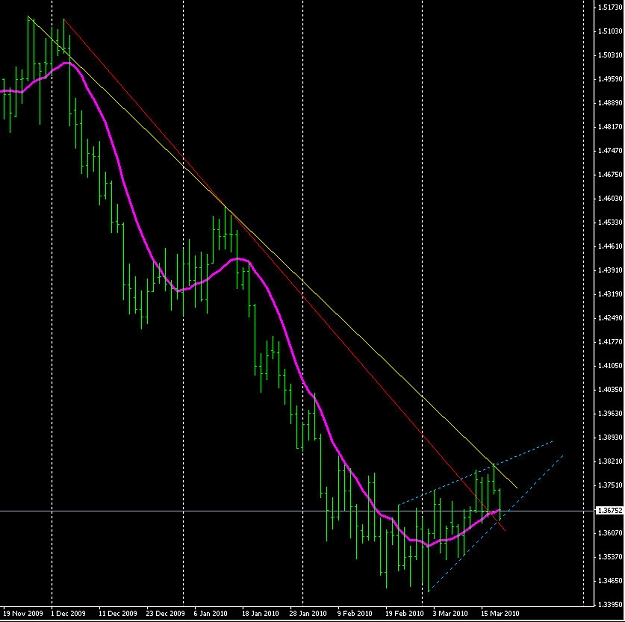Click the 1.45330 price scale value
This screenshot has width=625, height=622.
tap(610, 222)
